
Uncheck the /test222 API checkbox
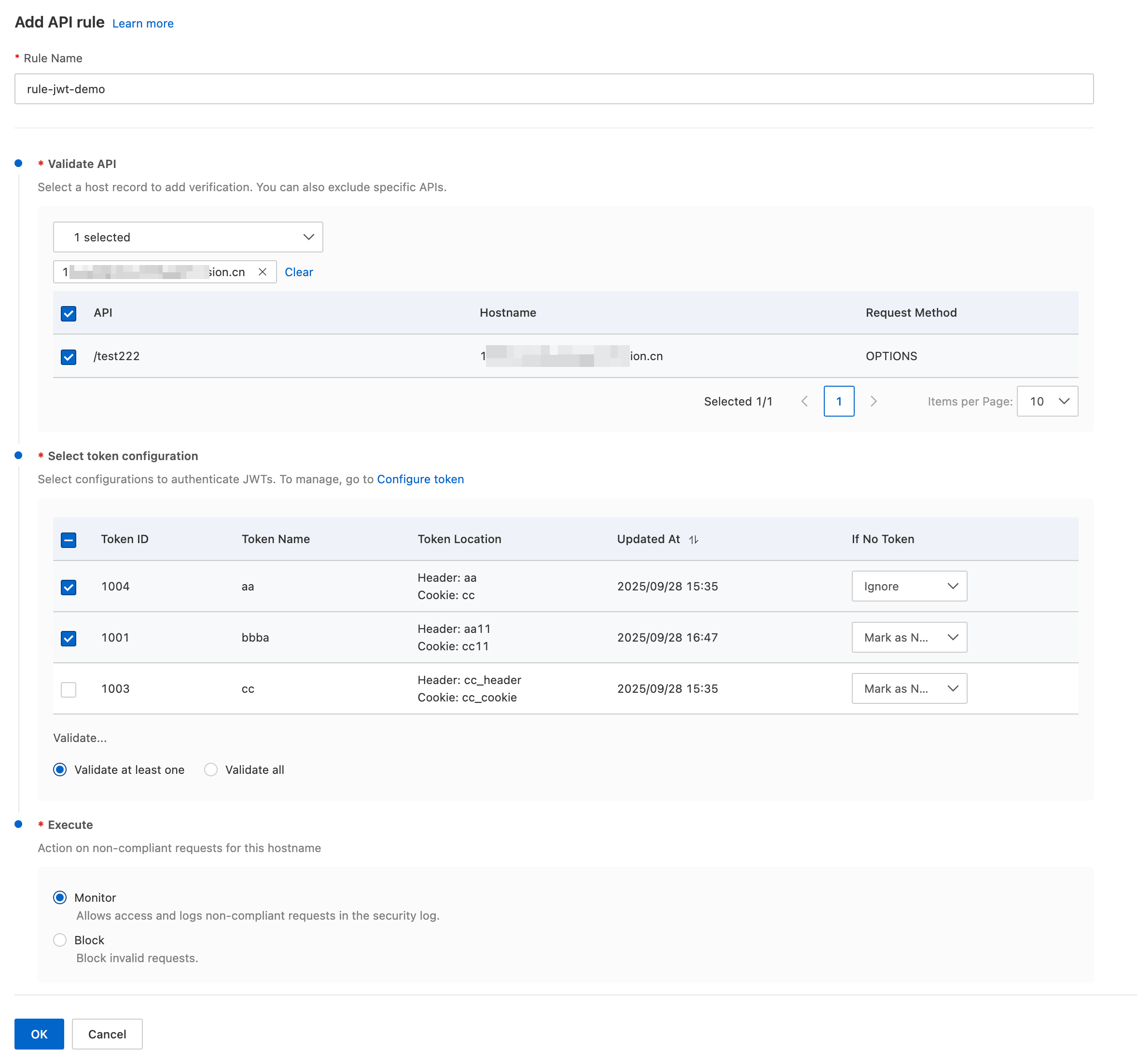pyautogui.click(x=69, y=356)
